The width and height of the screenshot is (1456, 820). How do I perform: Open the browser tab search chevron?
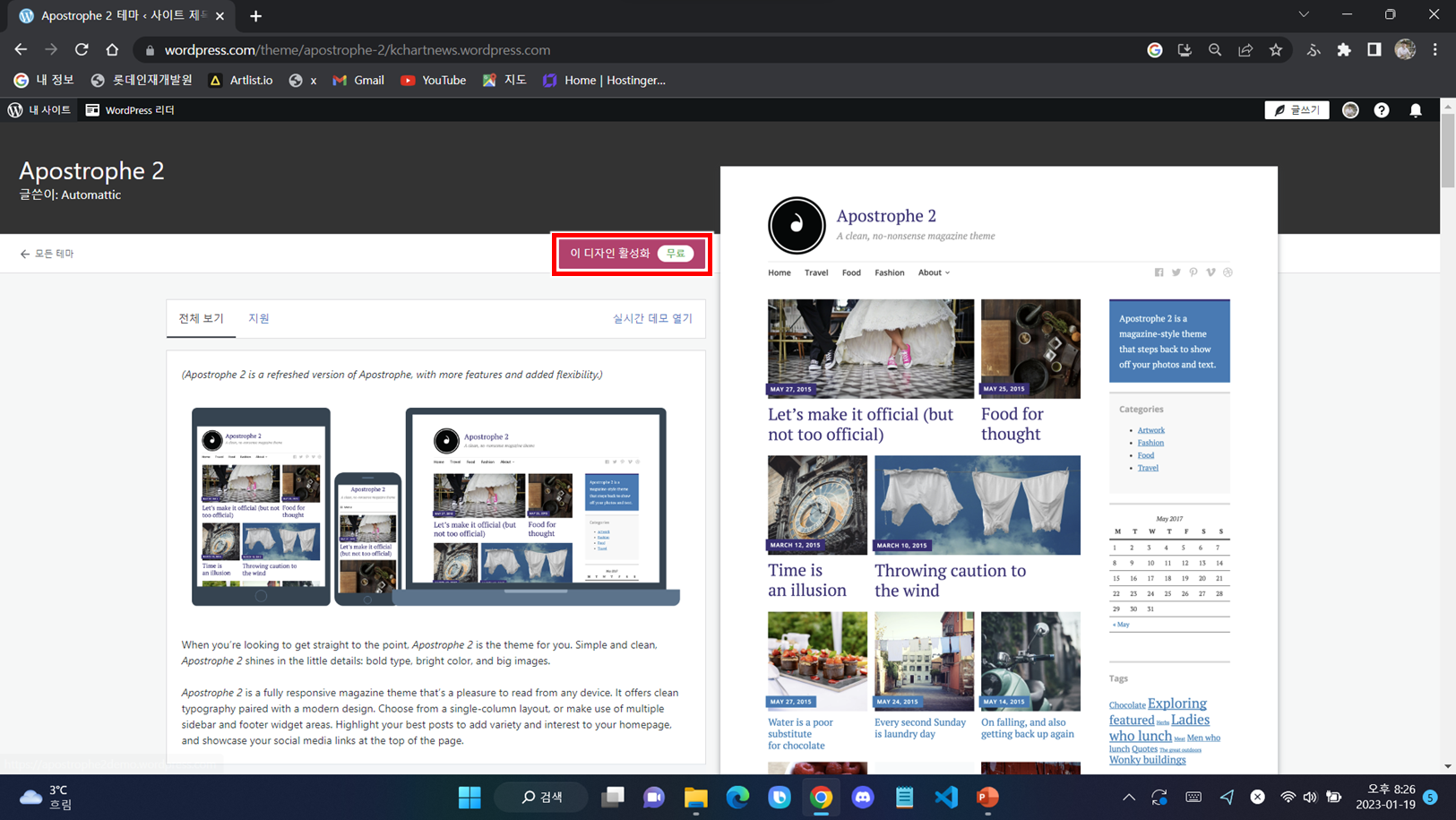click(x=1304, y=14)
